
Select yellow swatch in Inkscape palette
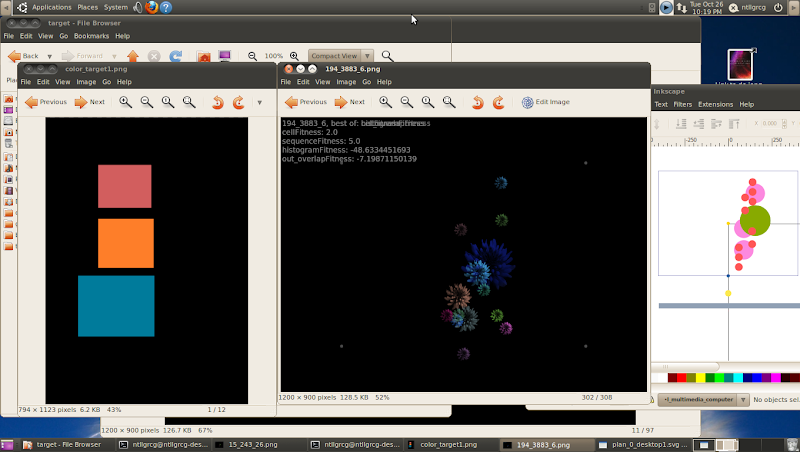click(x=701, y=378)
